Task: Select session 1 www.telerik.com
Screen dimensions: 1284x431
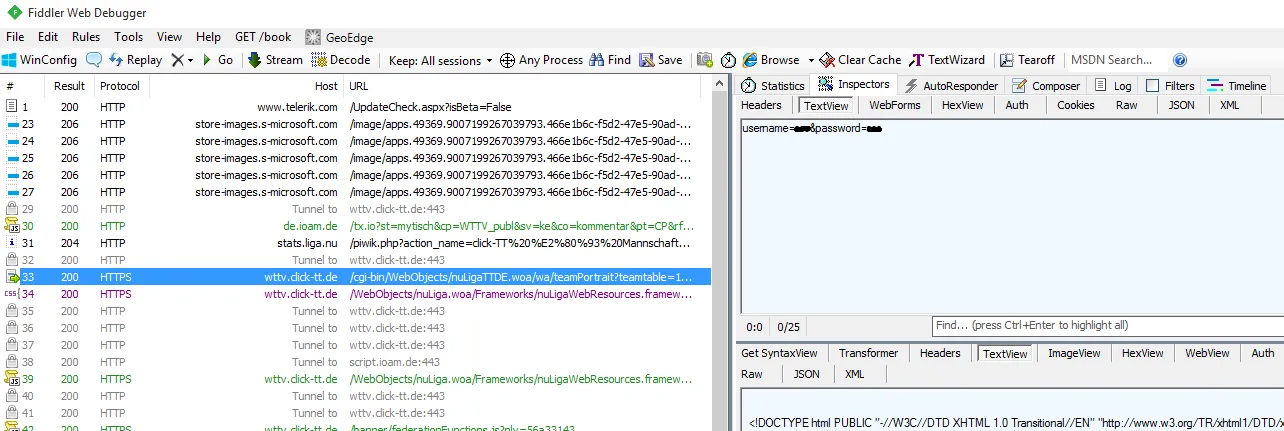Action: pos(356,106)
